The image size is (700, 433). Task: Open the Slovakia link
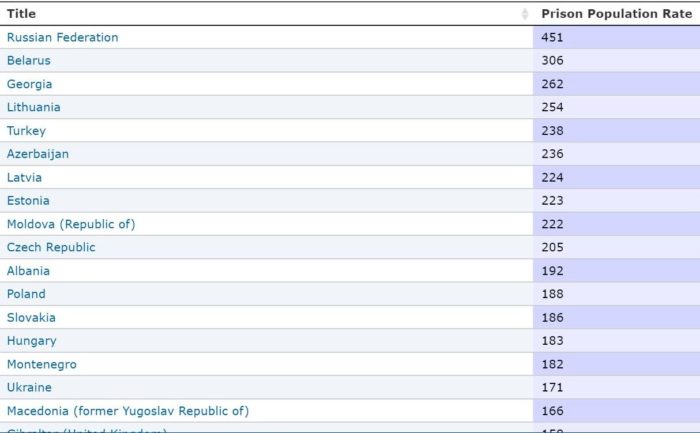click(x=31, y=318)
